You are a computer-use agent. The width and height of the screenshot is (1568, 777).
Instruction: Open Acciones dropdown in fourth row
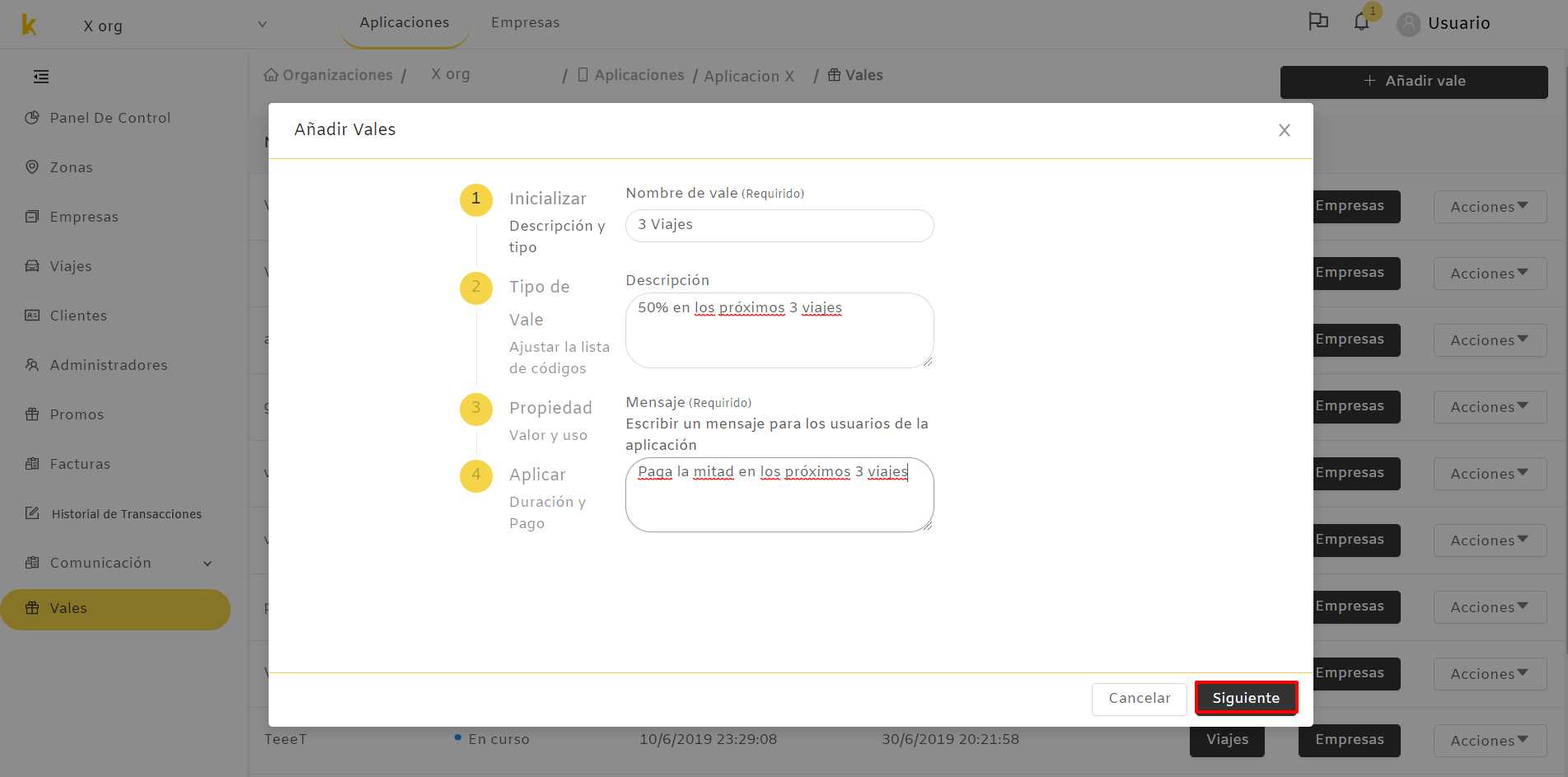click(x=1490, y=407)
